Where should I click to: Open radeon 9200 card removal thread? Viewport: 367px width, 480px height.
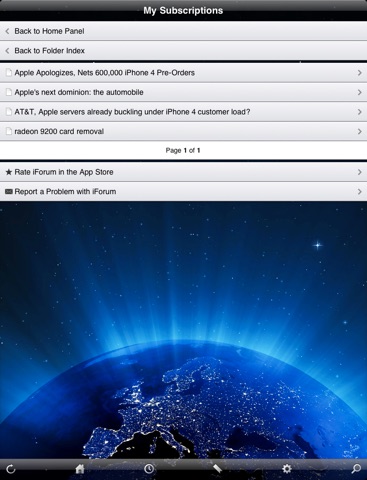[183, 131]
